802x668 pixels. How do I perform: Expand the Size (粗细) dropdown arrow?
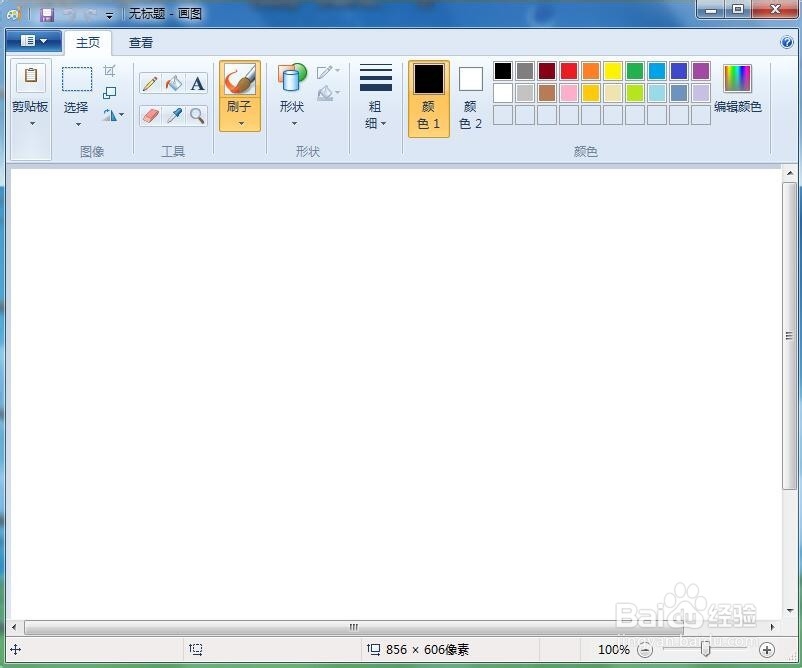tap(384, 123)
